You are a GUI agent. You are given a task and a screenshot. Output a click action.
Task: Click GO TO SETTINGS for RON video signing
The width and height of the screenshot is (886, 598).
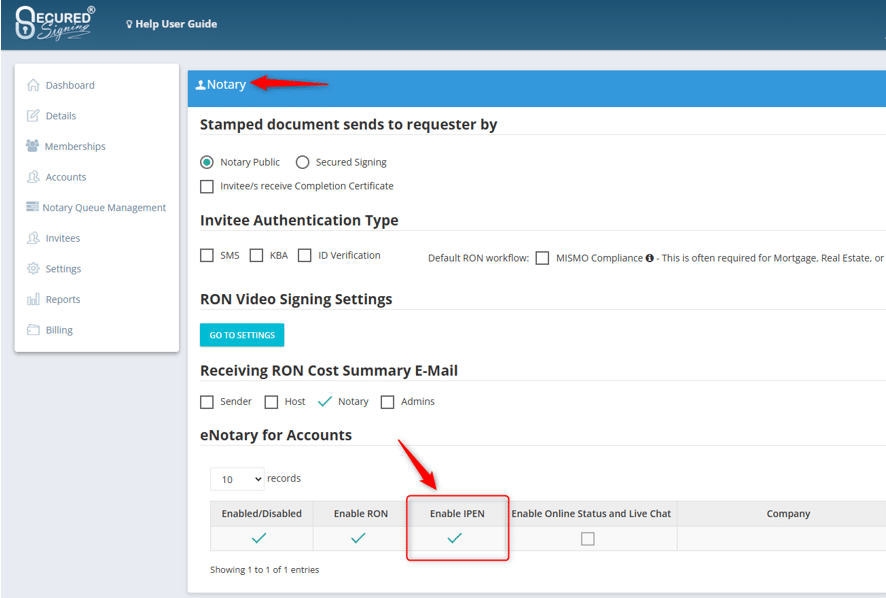click(241, 335)
